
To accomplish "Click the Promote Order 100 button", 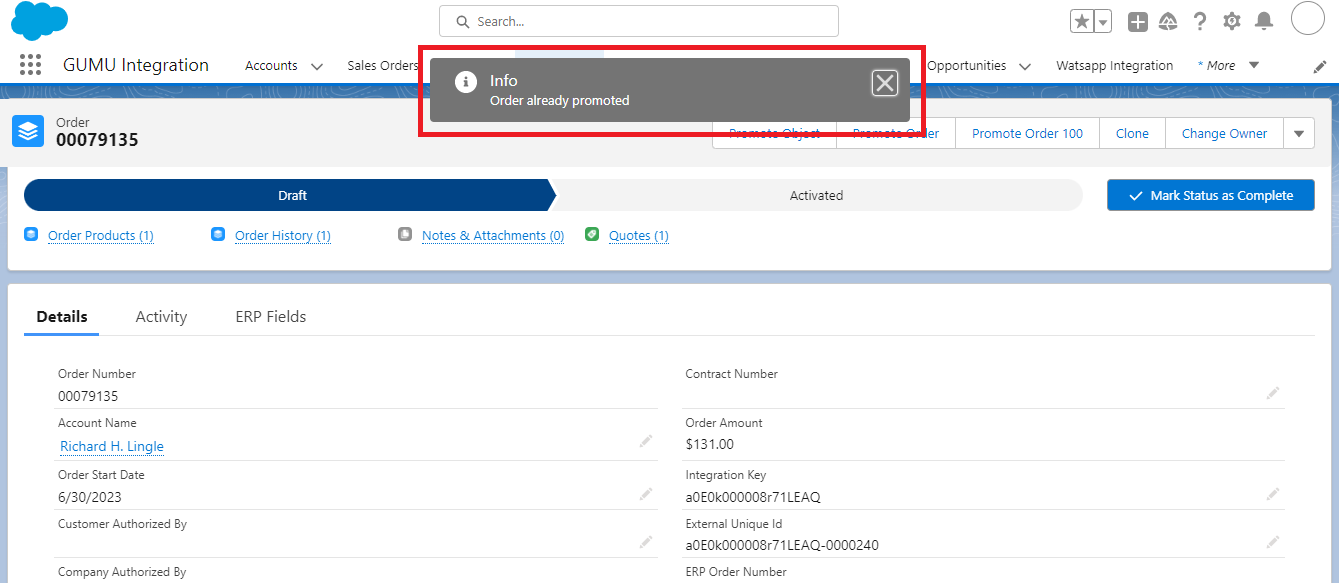I will pyautogui.click(x=1027, y=133).
